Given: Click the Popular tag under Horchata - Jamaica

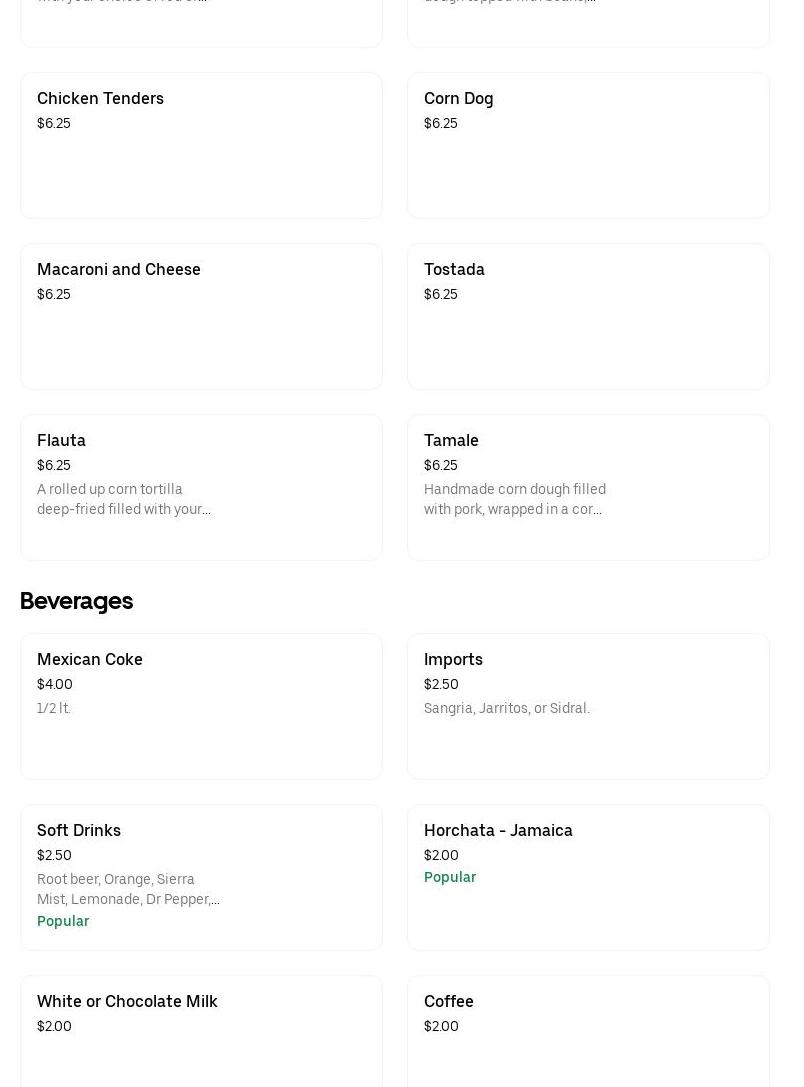Looking at the screenshot, I should tap(450, 877).
